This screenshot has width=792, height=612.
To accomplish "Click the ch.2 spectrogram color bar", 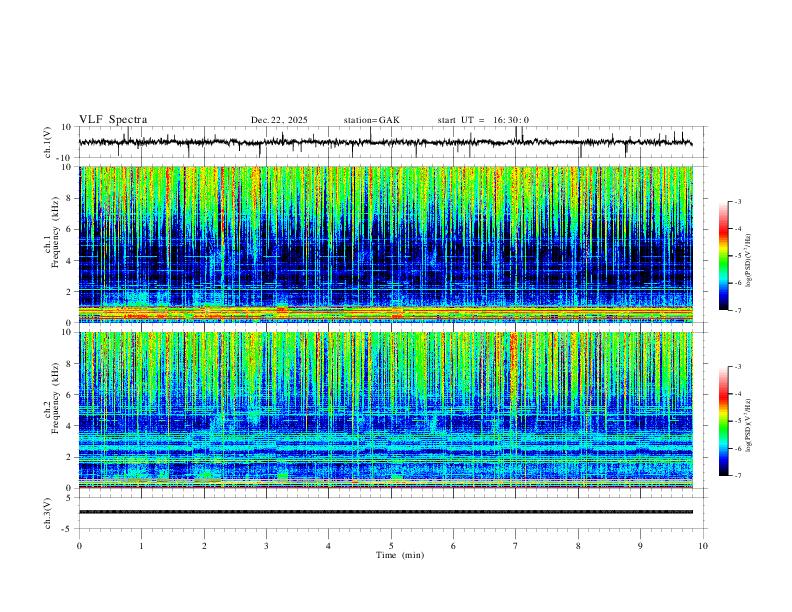I will [724, 421].
